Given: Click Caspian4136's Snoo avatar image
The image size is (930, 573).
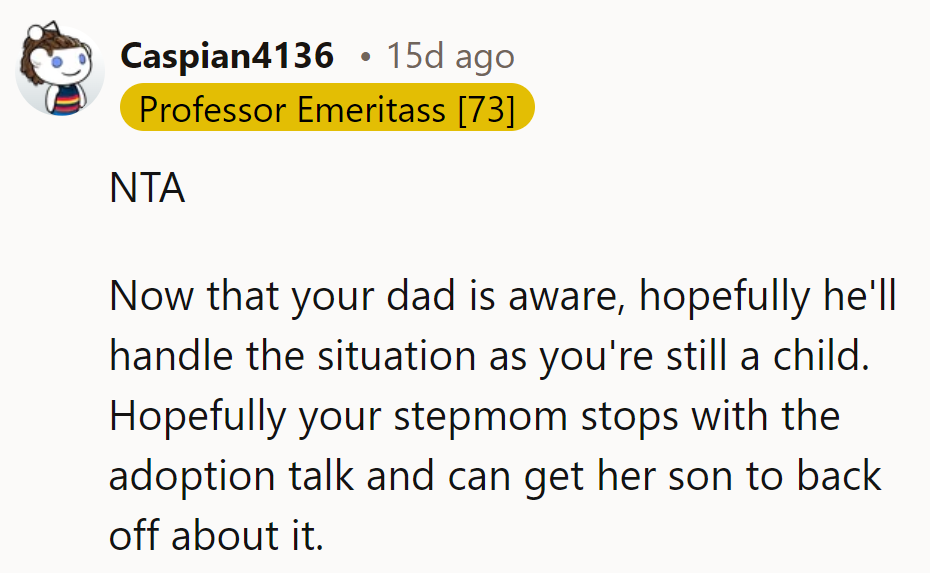Looking at the screenshot, I should (61, 70).
